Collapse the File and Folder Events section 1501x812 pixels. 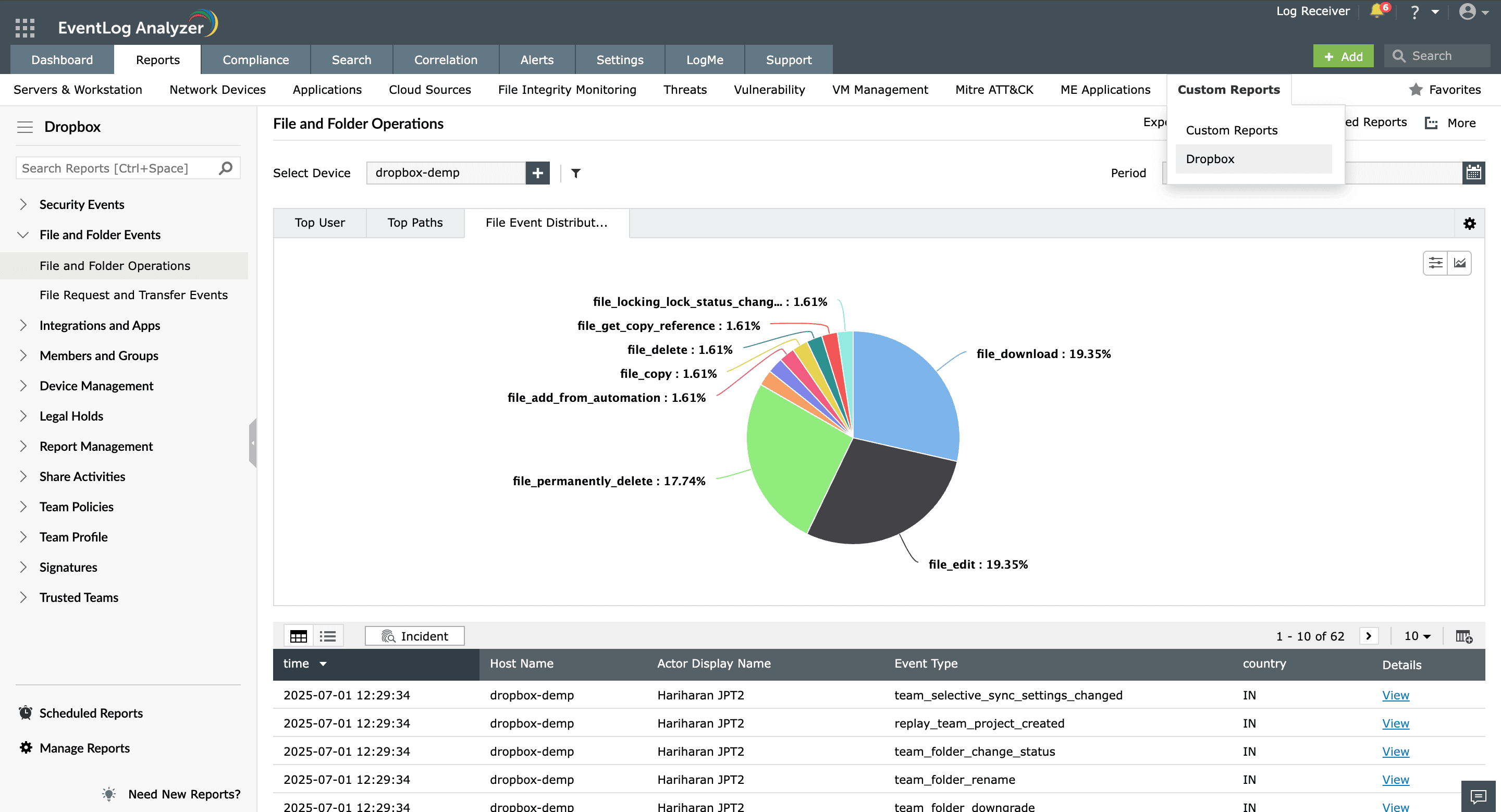pyautogui.click(x=23, y=235)
